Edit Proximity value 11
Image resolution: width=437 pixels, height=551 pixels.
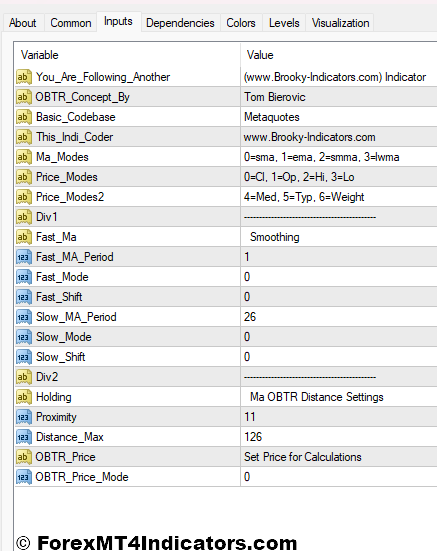click(x=339, y=417)
